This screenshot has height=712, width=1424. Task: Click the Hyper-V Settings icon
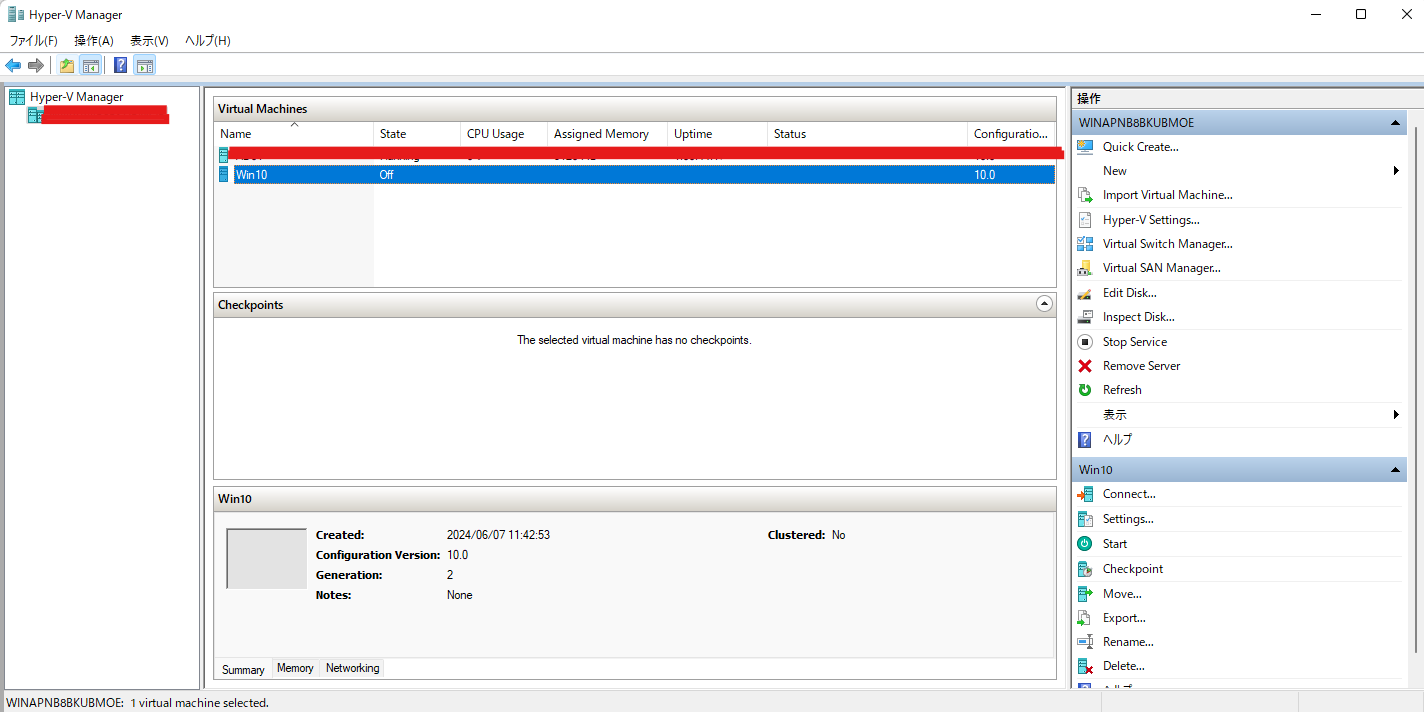[x=1085, y=220]
